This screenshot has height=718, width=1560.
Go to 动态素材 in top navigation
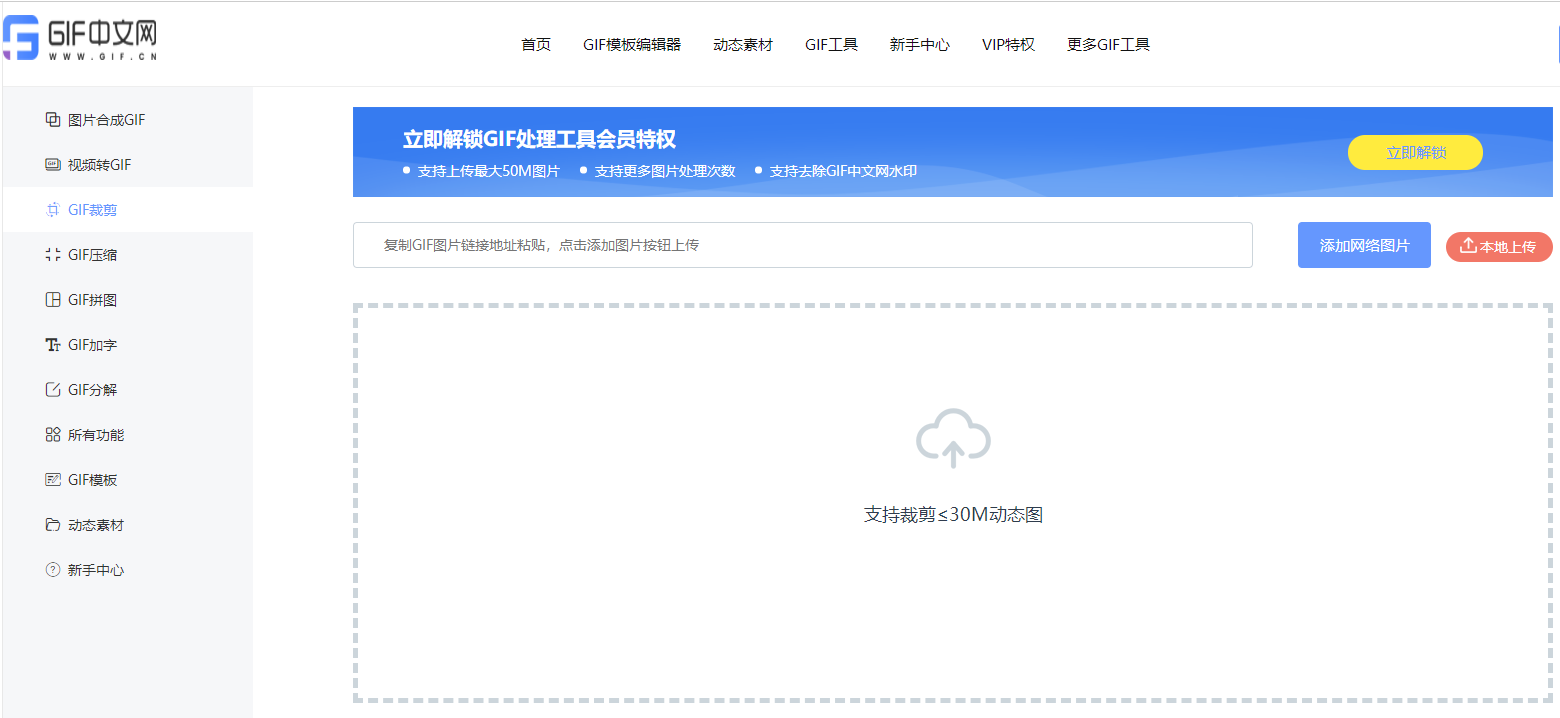coord(743,45)
